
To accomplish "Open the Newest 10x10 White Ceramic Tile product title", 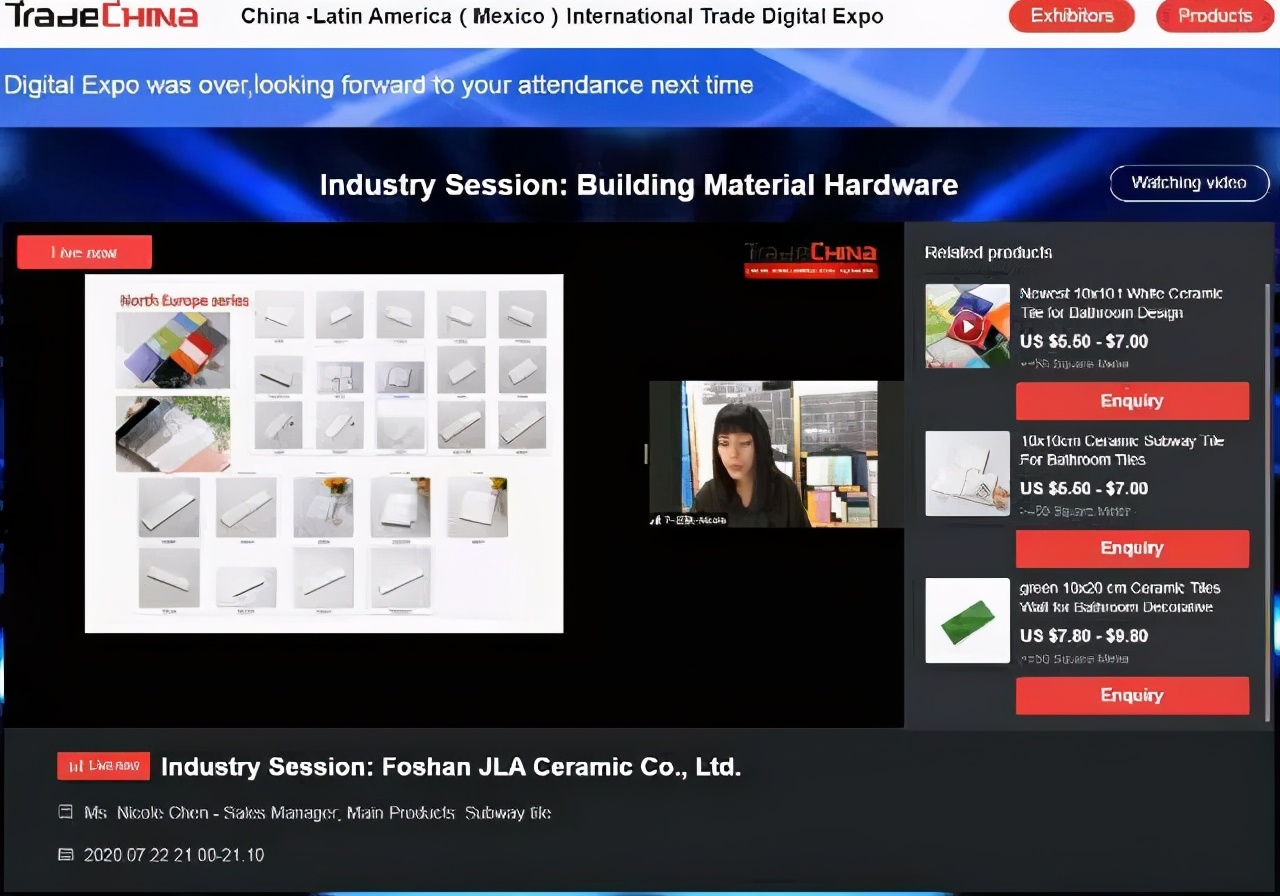I will (1121, 303).
